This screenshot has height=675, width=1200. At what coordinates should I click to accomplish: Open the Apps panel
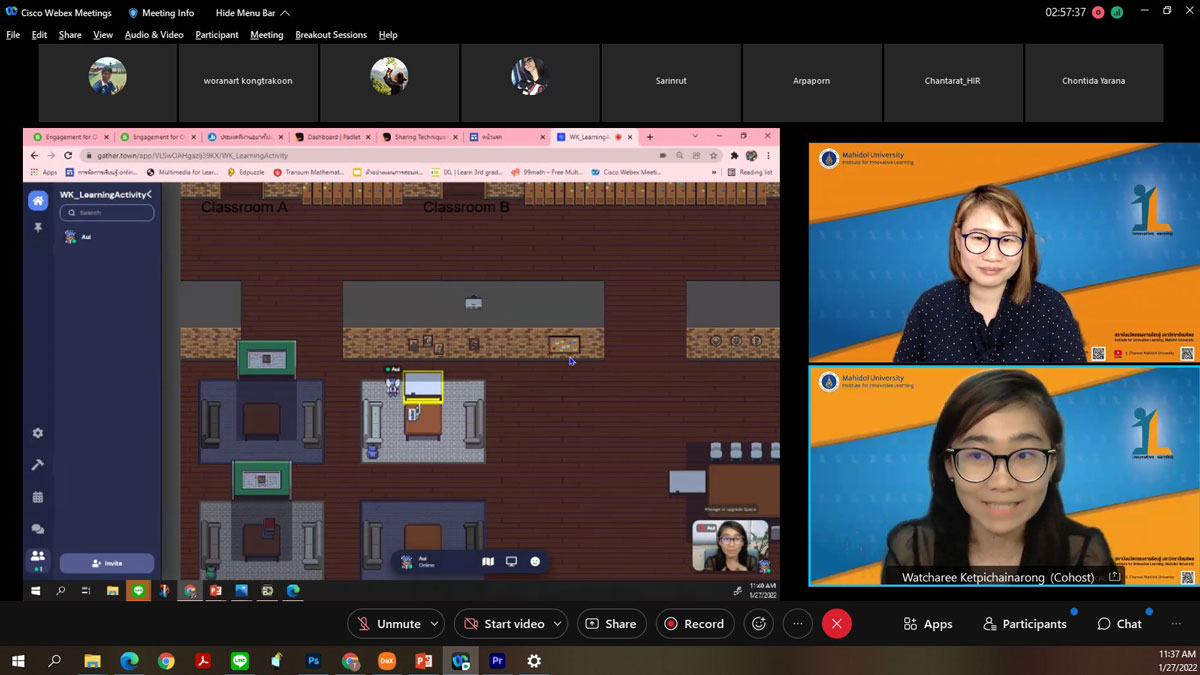(927, 624)
